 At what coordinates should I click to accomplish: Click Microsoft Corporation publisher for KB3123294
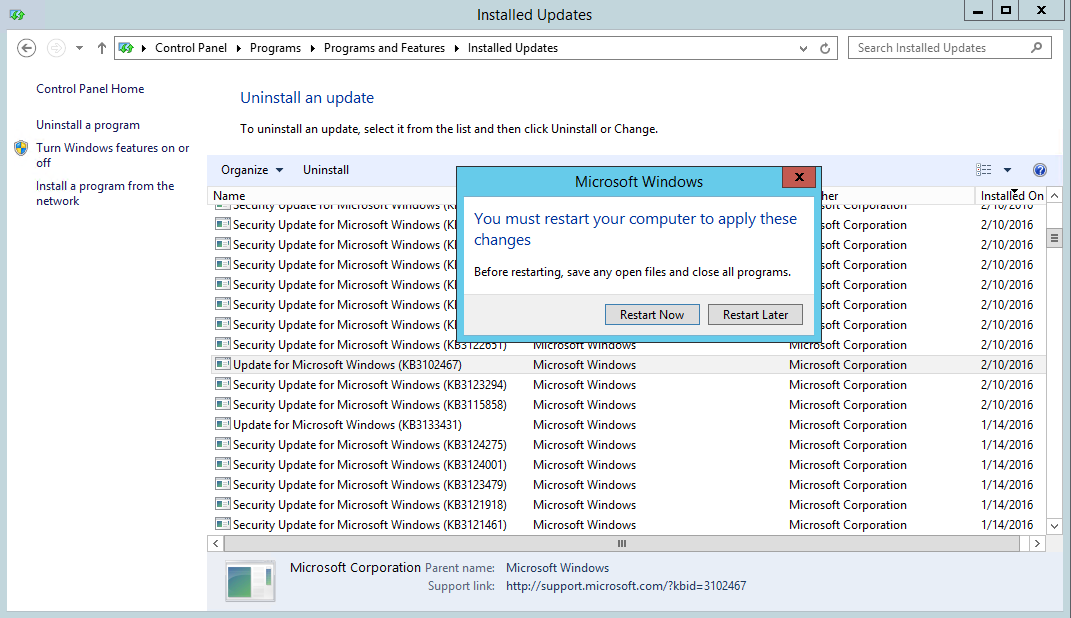pos(848,384)
